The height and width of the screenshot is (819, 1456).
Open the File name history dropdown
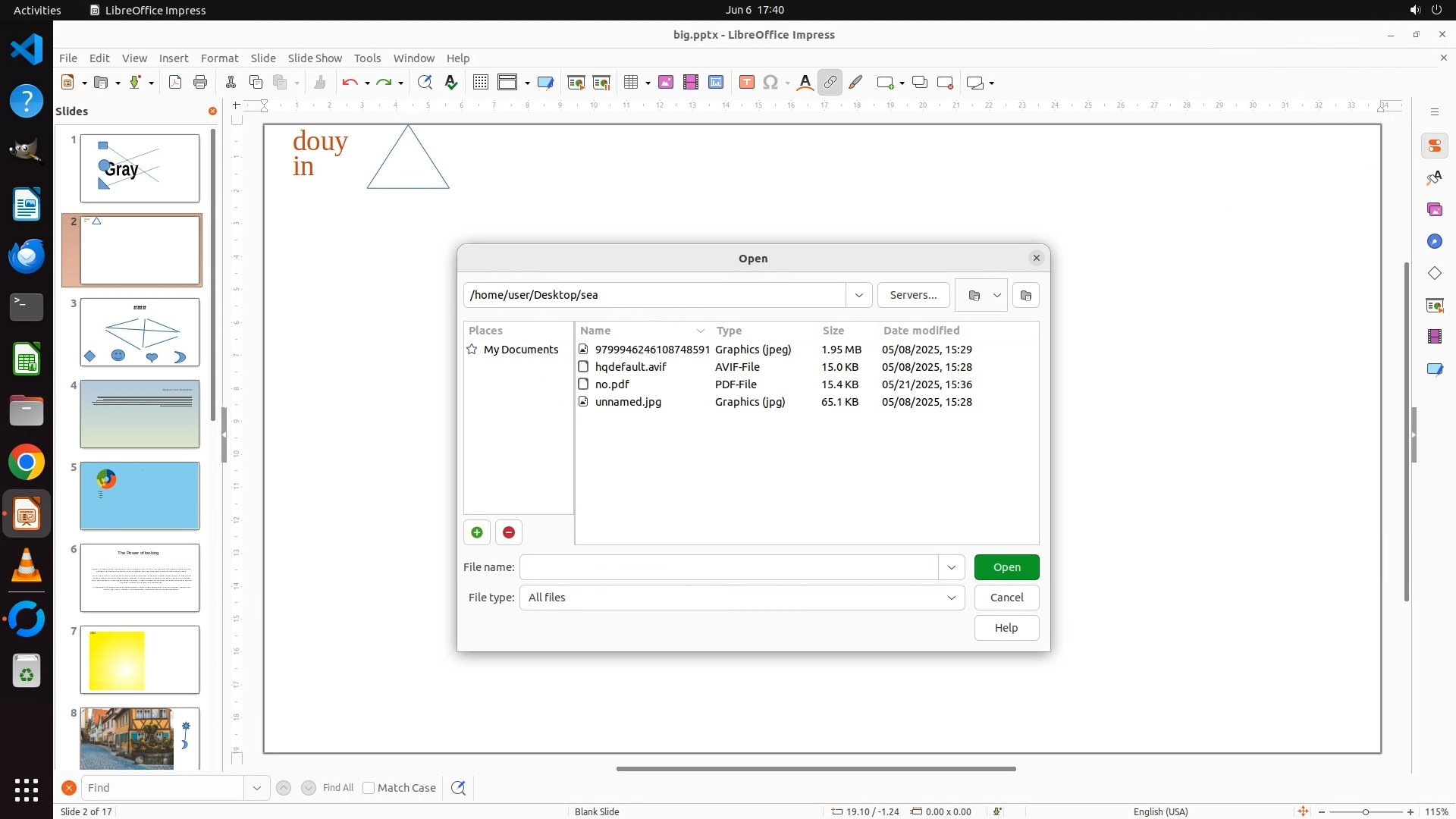pyautogui.click(x=951, y=567)
